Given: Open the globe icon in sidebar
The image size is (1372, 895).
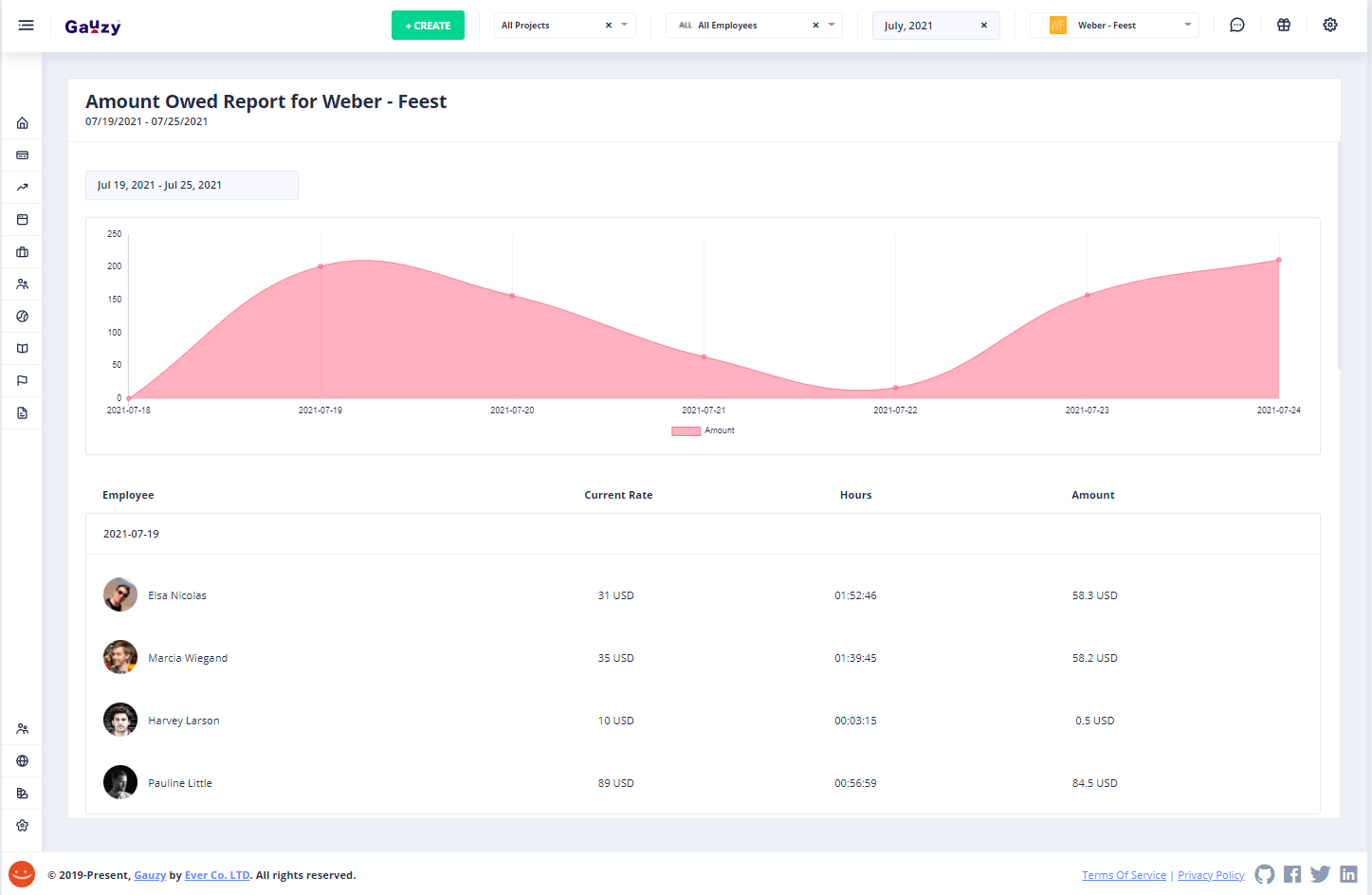Looking at the screenshot, I should coord(22,761).
